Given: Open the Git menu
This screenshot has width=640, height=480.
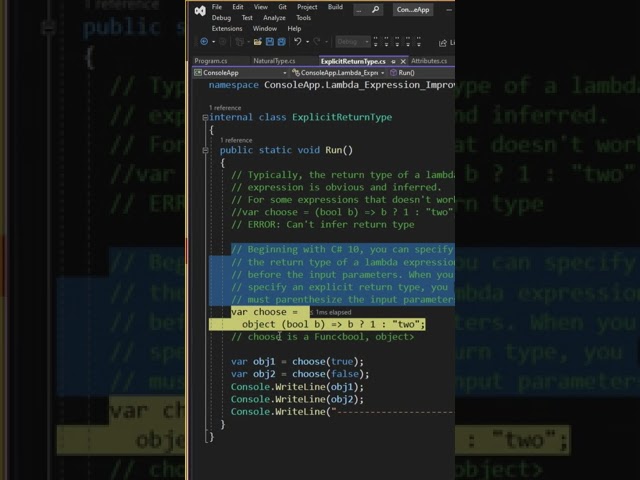Looking at the screenshot, I should coord(282,7).
